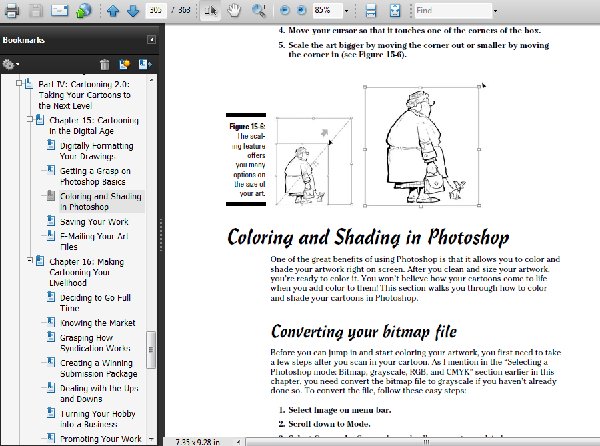Choose the Select tool cursor icon
This screenshot has height=446, width=600.
point(210,11)
